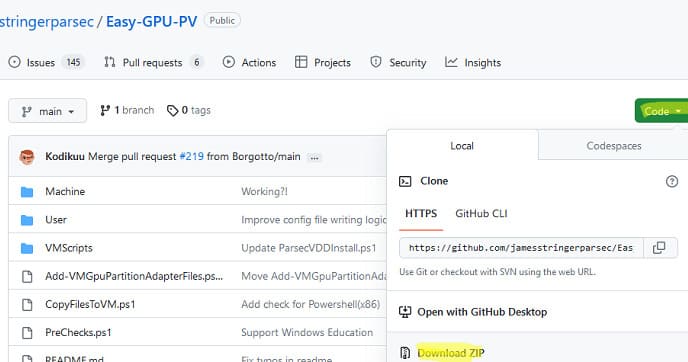
Task: Switch to the Local tab
Action: point(462,146)
